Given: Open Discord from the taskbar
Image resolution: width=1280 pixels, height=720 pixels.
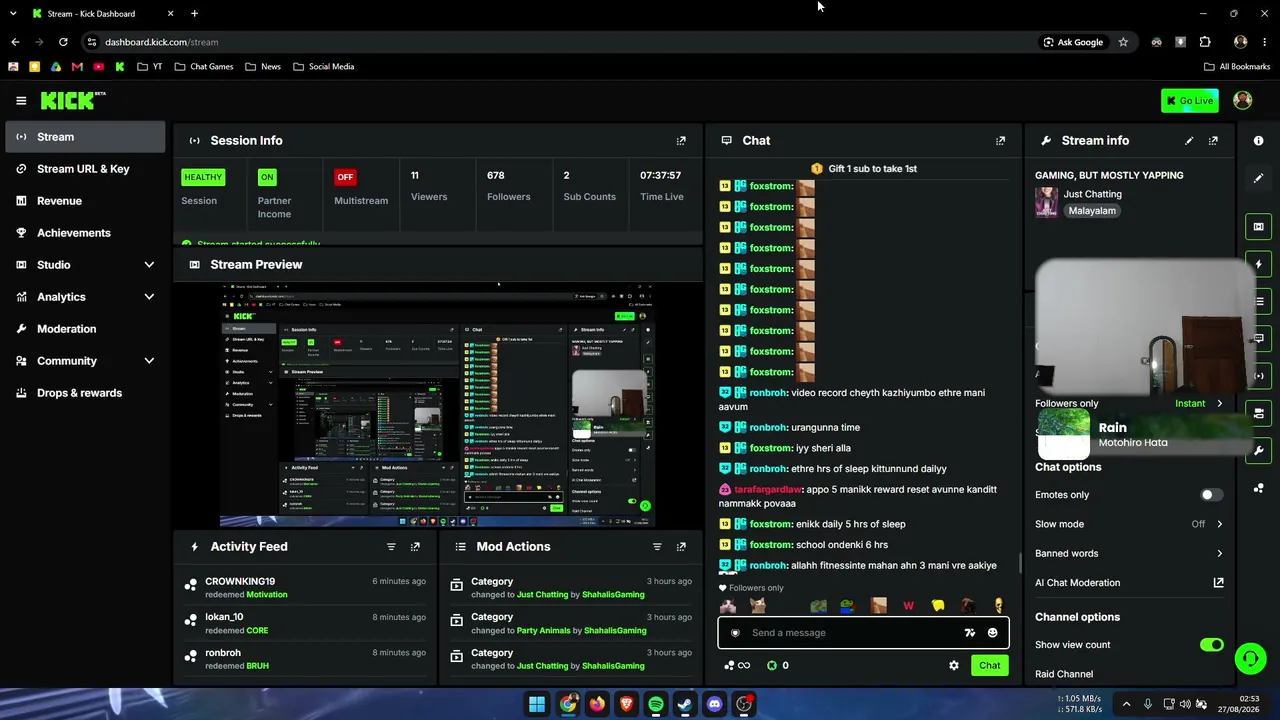Looking at the screenshot, I should (714, 704).
